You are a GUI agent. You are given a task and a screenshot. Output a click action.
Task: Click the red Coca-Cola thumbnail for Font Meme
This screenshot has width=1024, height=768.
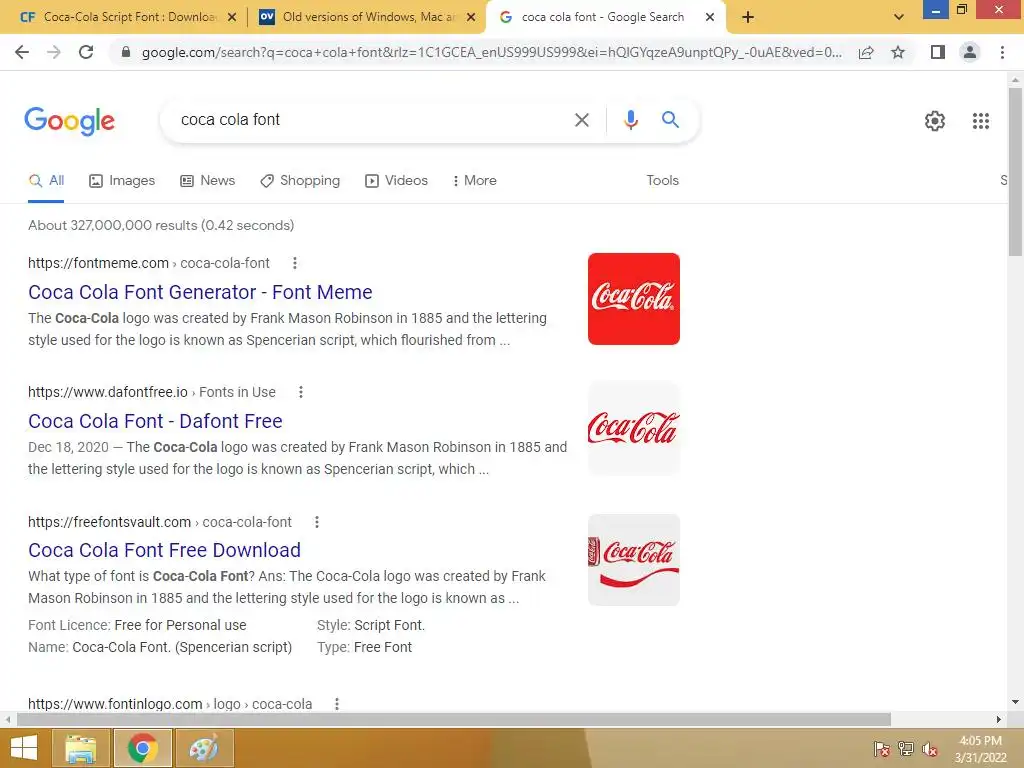(633, 299)
